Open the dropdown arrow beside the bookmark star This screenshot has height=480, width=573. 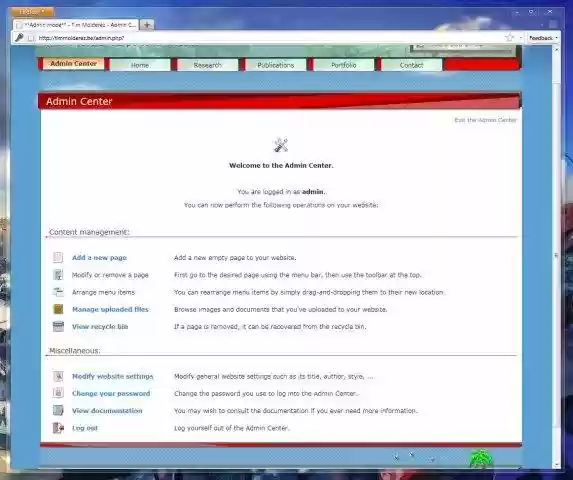pyautogui.click(x=521, y=38)
